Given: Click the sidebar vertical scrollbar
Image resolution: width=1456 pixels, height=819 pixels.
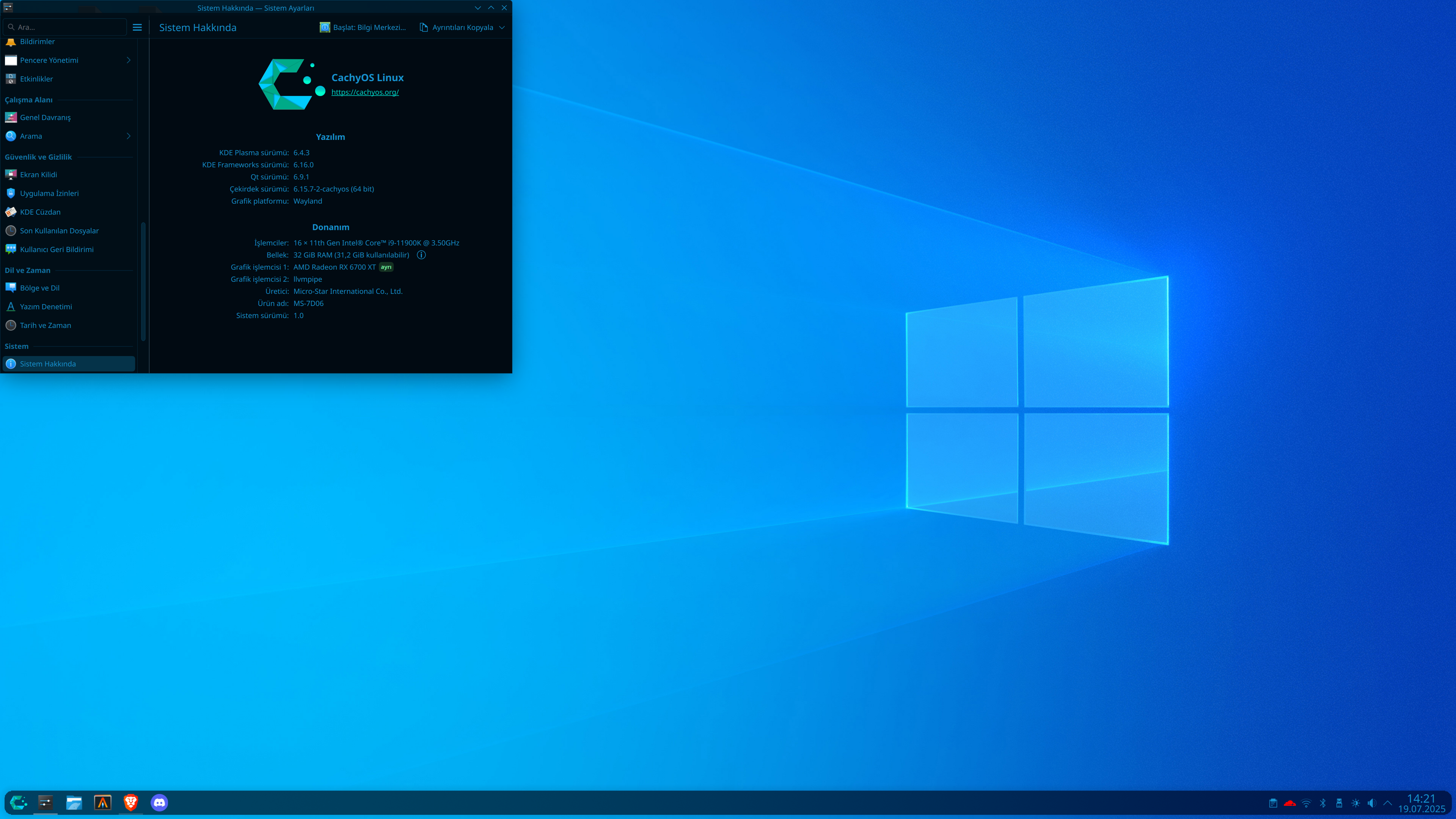Looking at the screenshot, I should point(143,281).
